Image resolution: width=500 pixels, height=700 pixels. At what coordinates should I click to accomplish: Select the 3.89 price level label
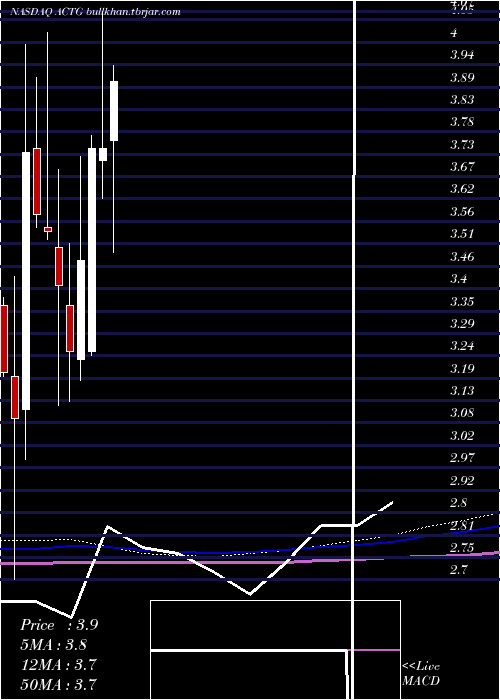tap(462, 78)
